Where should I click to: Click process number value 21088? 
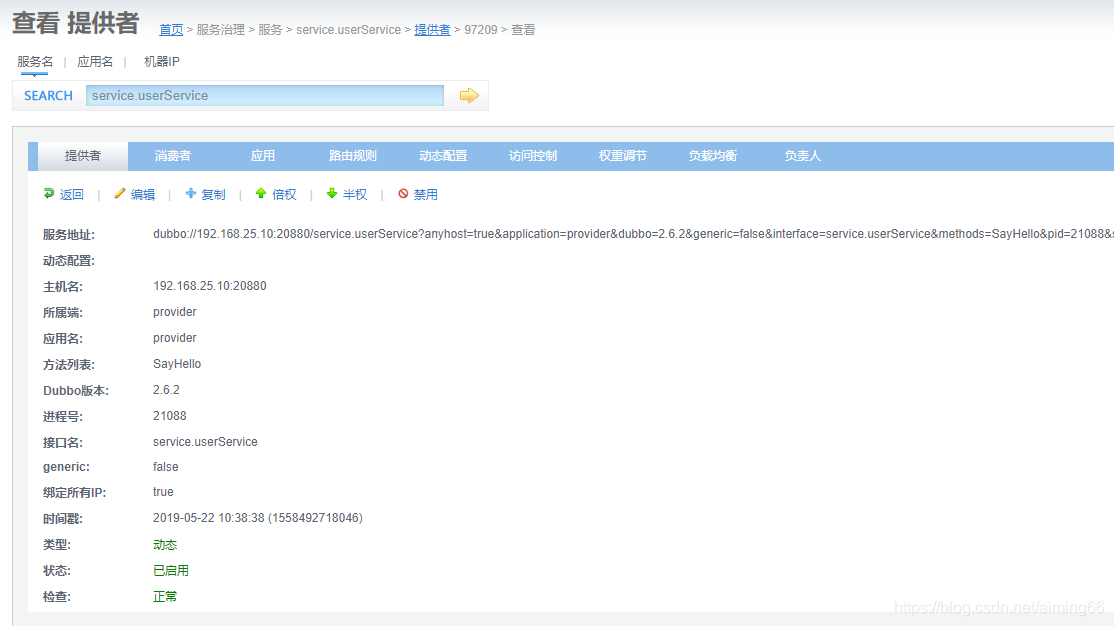point(170,416)
